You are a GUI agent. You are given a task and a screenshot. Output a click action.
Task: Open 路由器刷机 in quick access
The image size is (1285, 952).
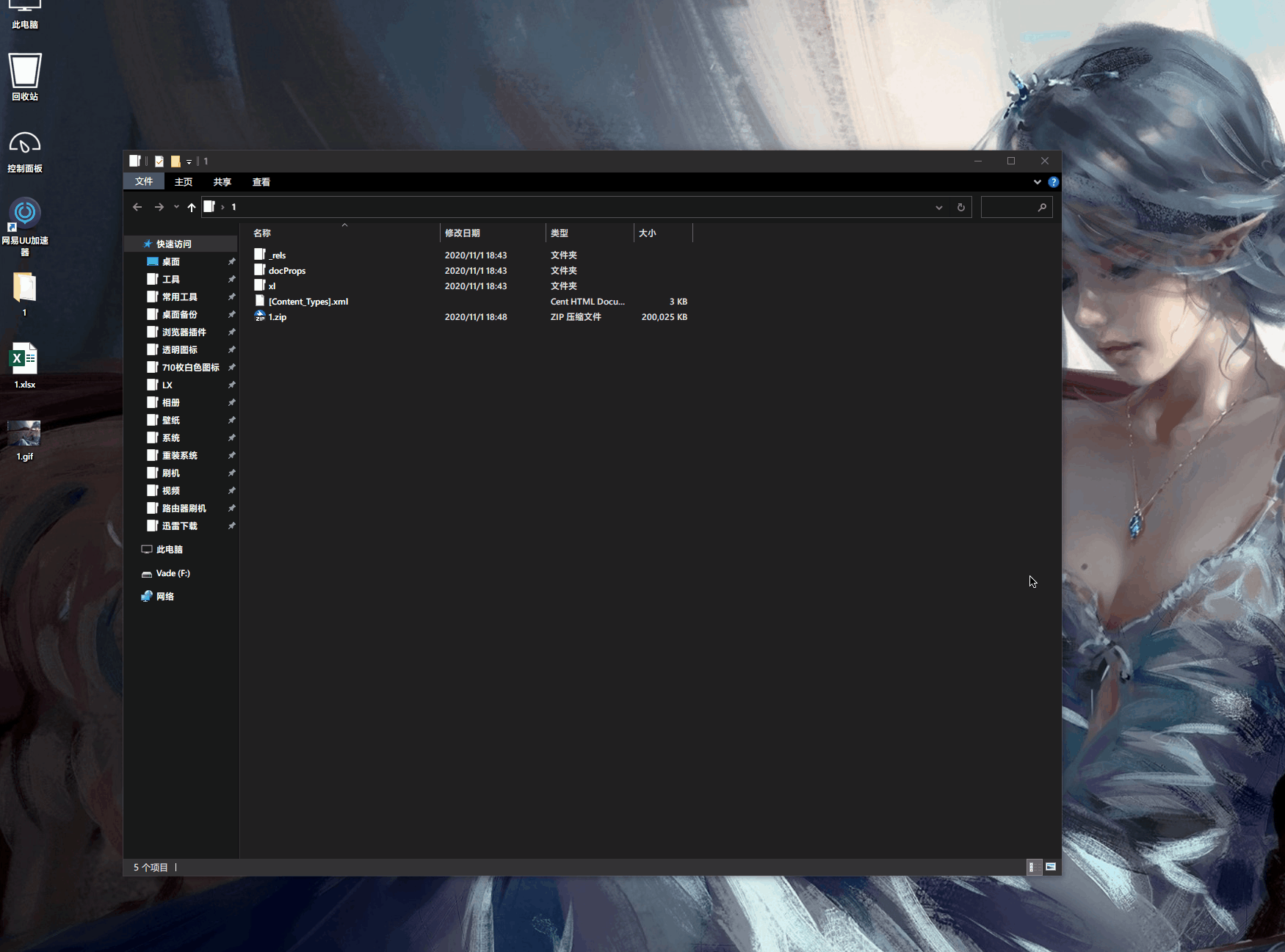(x=184, y=508)
